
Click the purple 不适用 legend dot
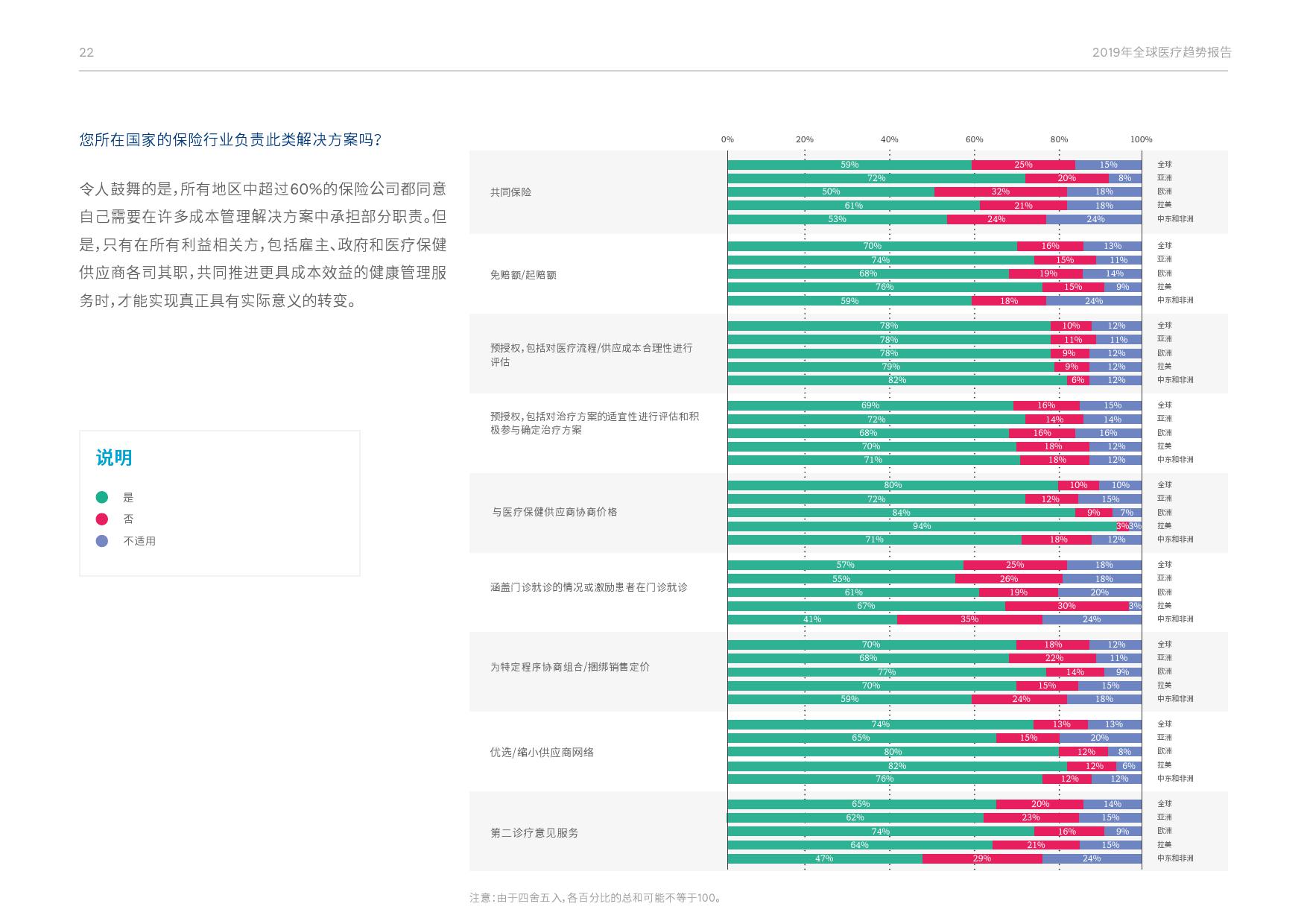pos(102,541)
